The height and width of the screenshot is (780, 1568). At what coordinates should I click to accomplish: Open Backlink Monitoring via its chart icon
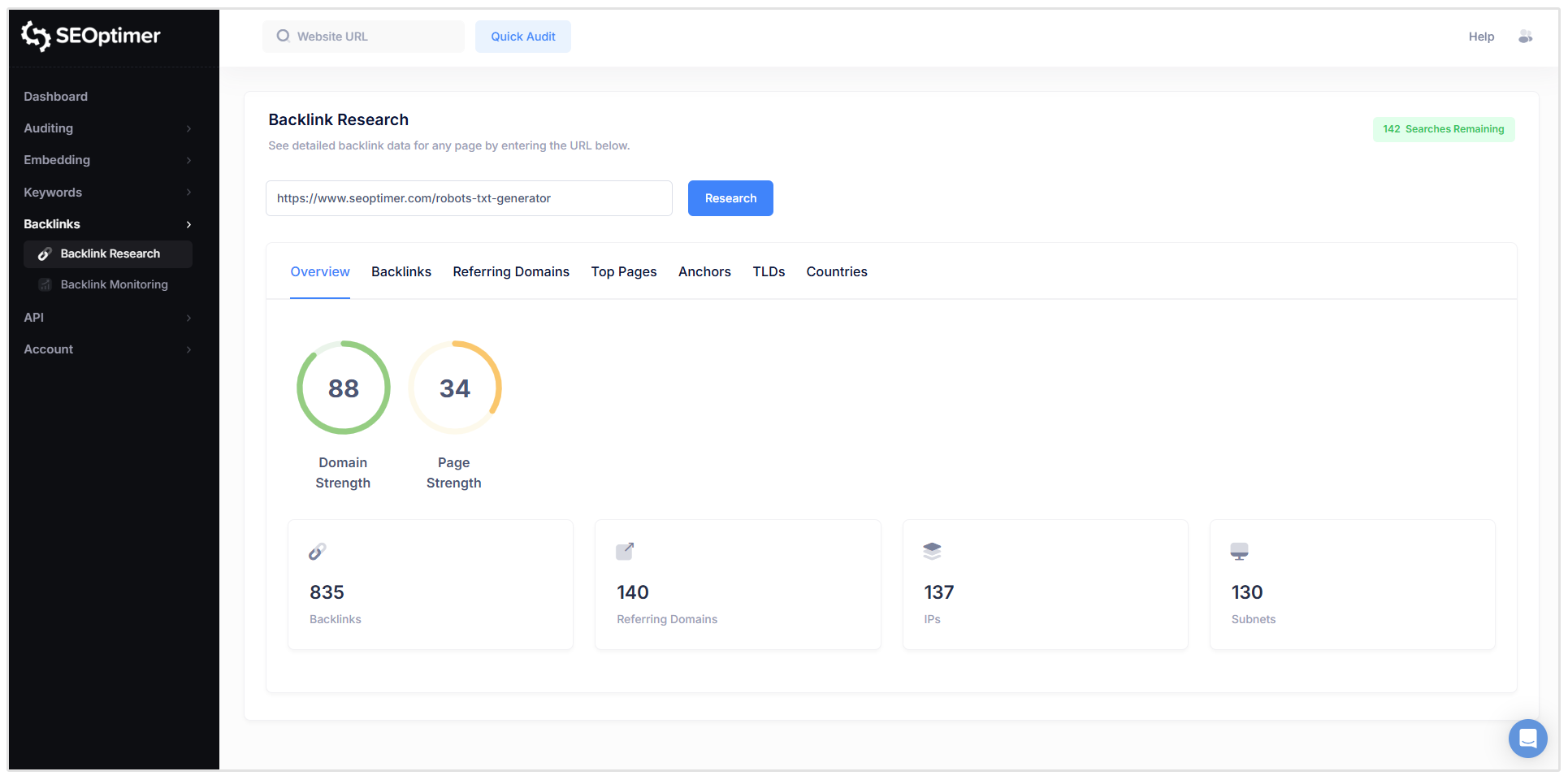pos(45,284)
